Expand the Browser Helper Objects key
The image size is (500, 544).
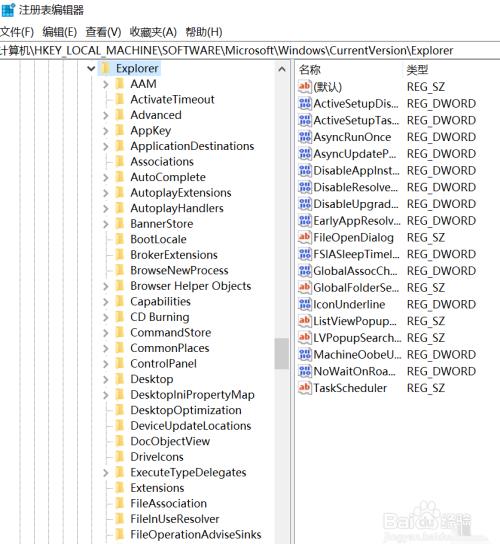(x=106, y=286)
